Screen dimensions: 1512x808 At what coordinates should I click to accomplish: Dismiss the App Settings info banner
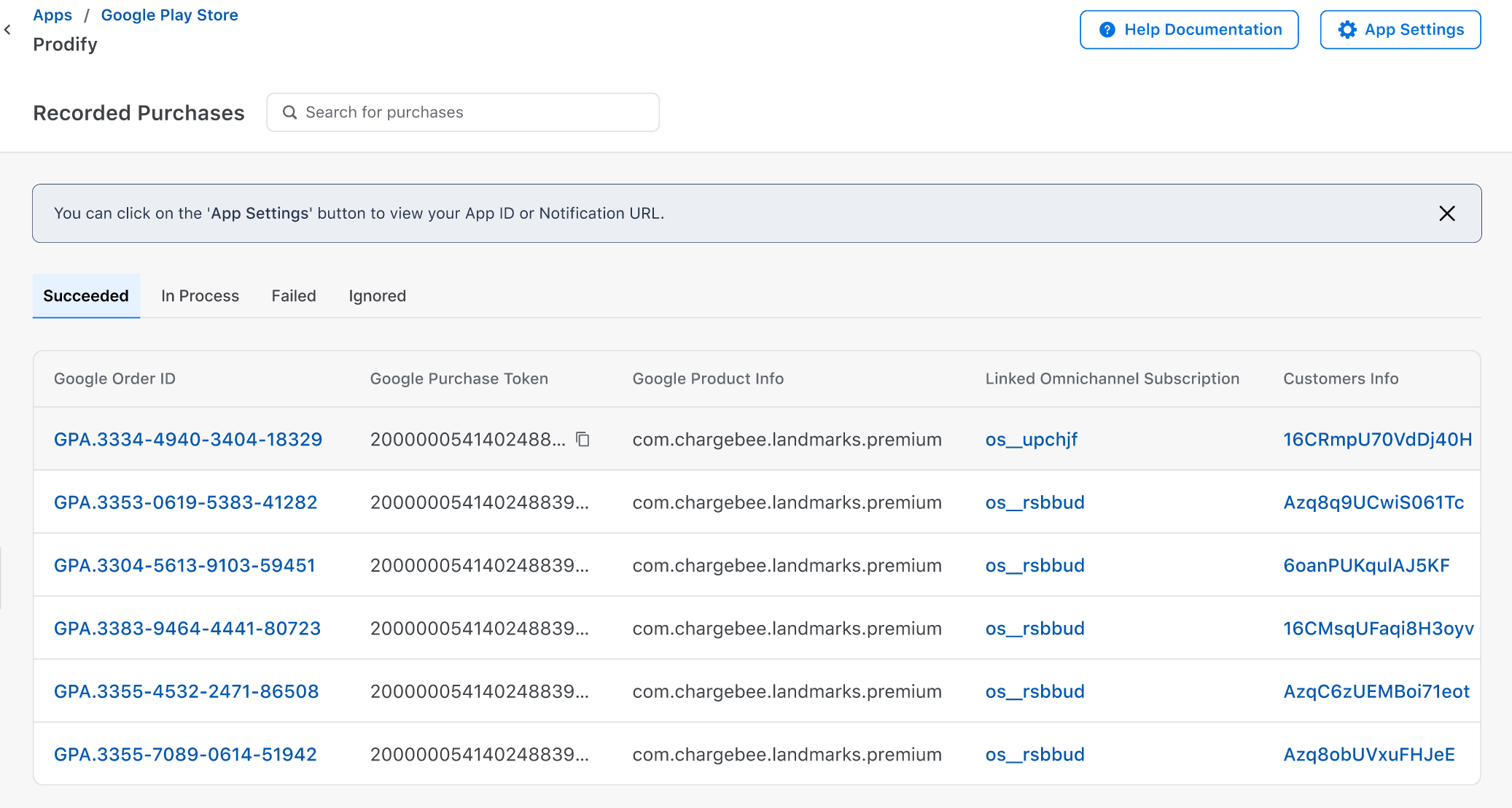click(x=1446, y=213)
